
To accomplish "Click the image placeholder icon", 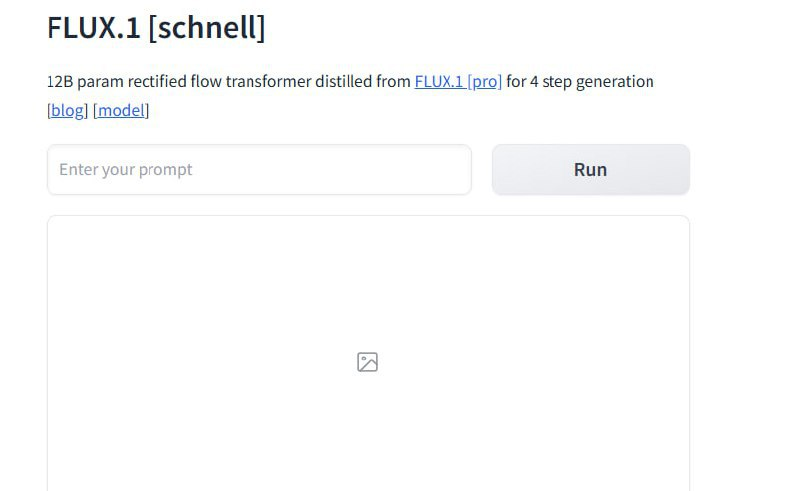I will pyautogui.click(x=367, y=362).
